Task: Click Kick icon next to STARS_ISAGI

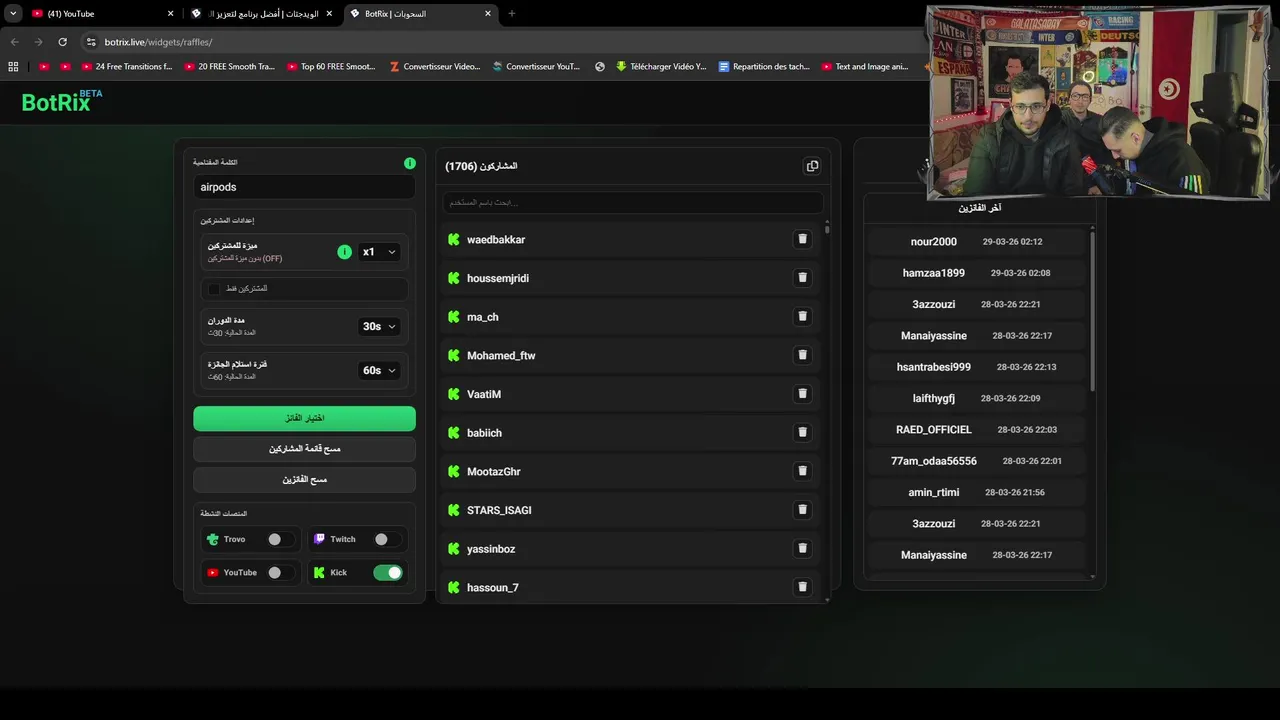Action: (454, 510)
